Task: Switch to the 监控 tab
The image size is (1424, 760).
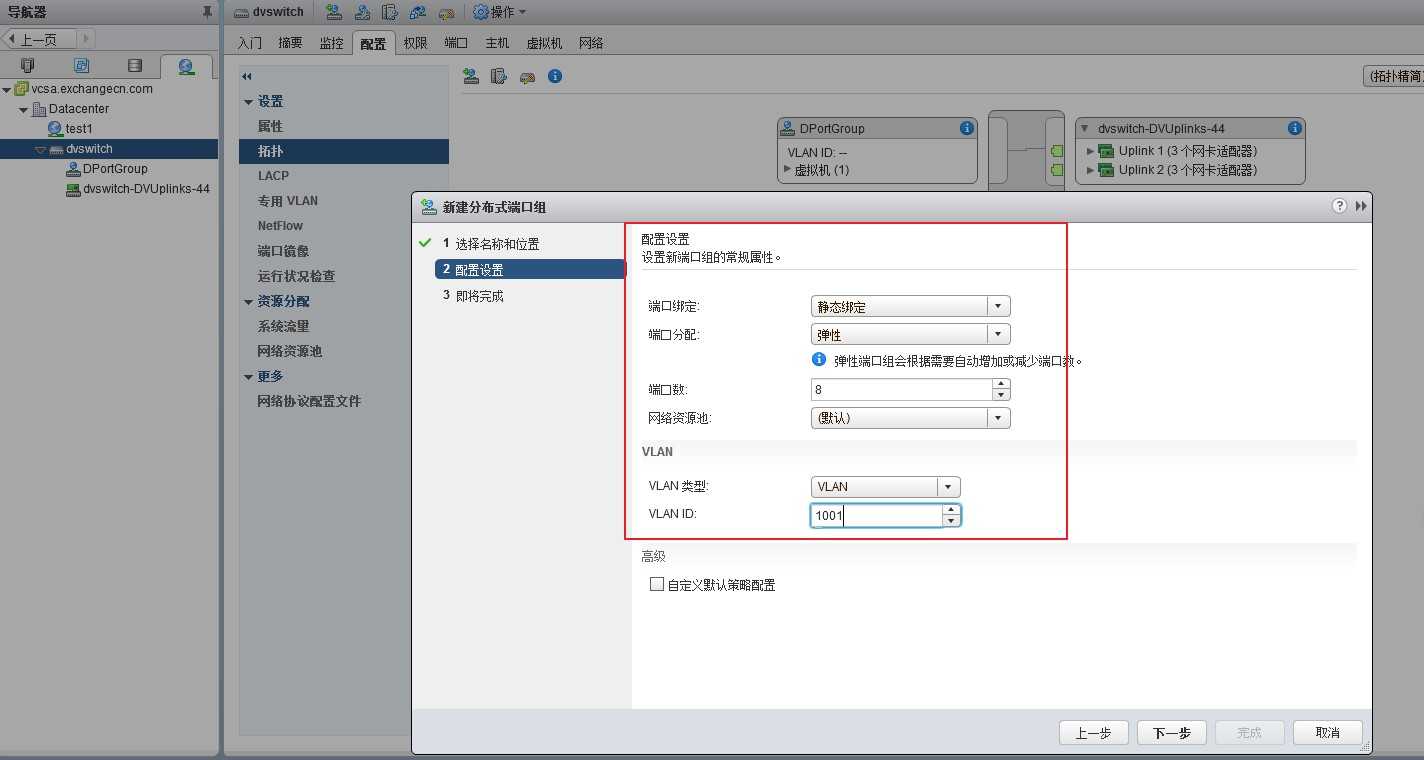Action: (331, 43)
